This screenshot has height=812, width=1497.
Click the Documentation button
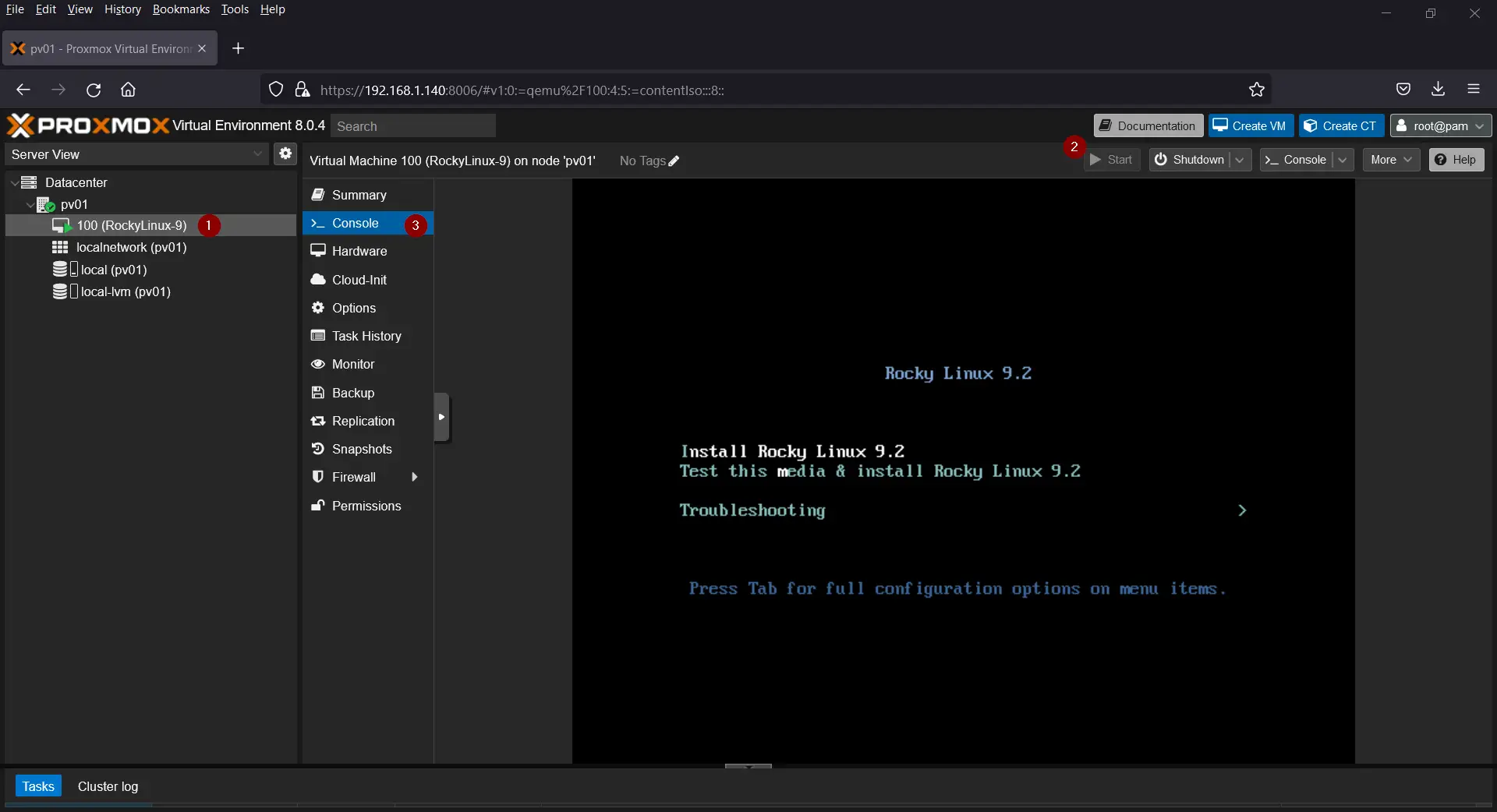point(1148,125)
